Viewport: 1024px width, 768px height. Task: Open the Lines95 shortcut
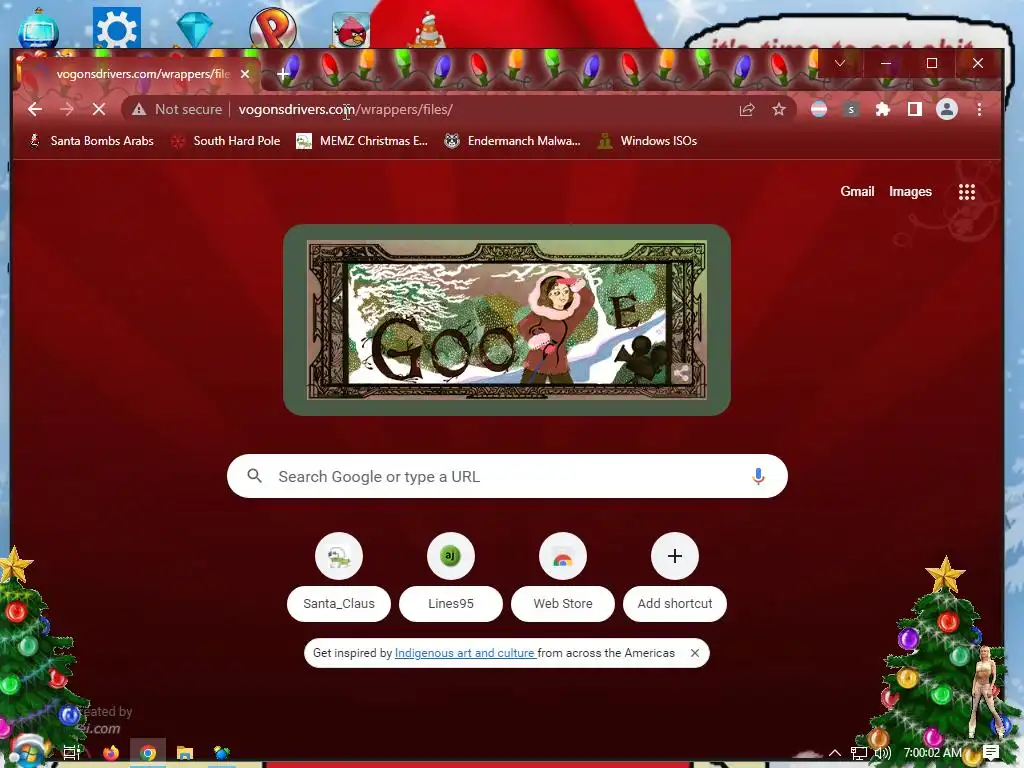point(451,577)
